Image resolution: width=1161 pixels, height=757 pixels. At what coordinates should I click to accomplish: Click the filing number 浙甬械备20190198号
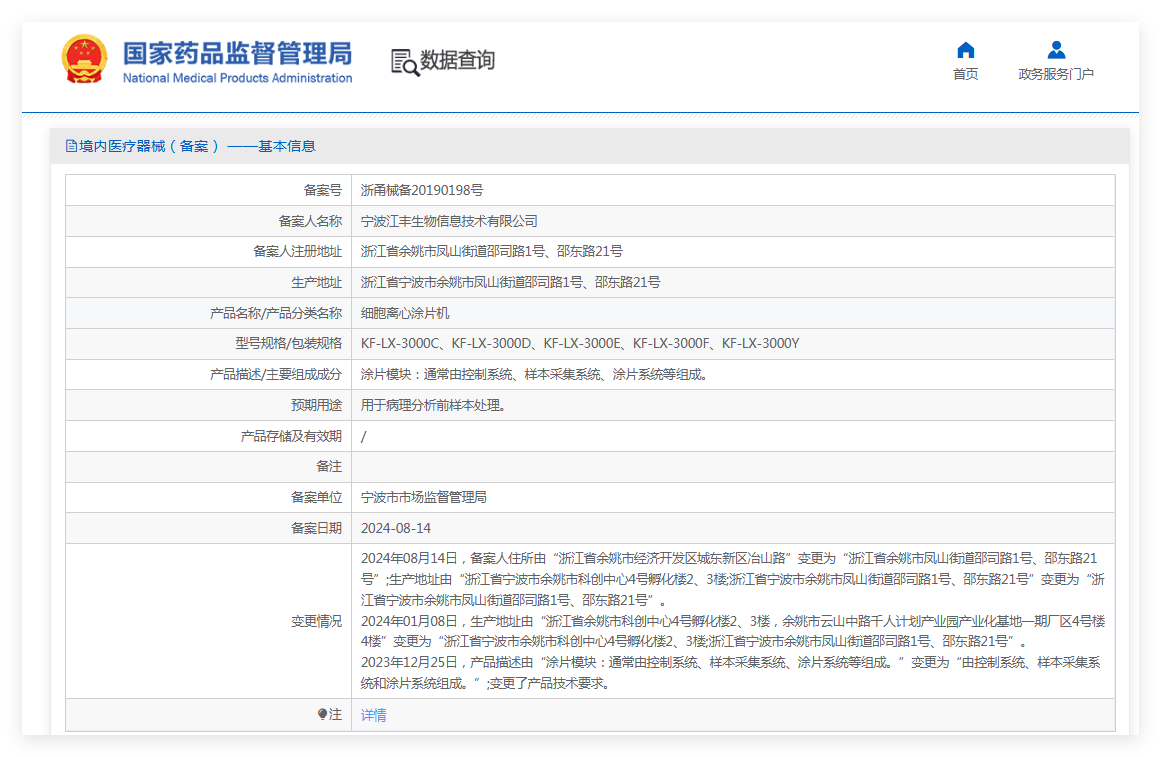421,190
